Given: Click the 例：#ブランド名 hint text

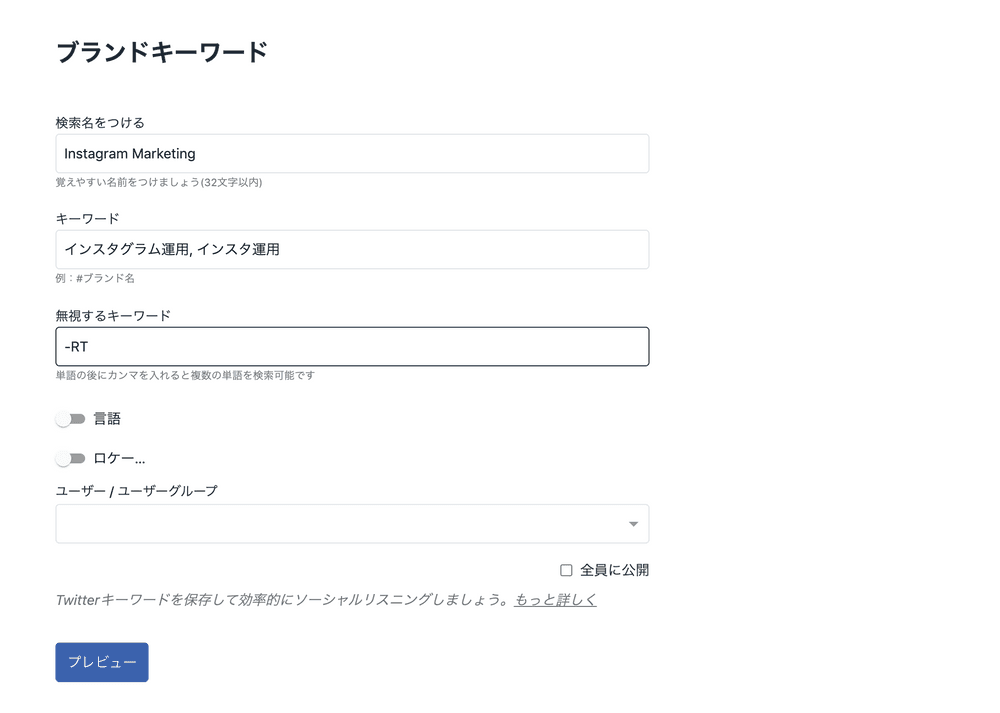Looking at the screenshot, I should (95, 279).
